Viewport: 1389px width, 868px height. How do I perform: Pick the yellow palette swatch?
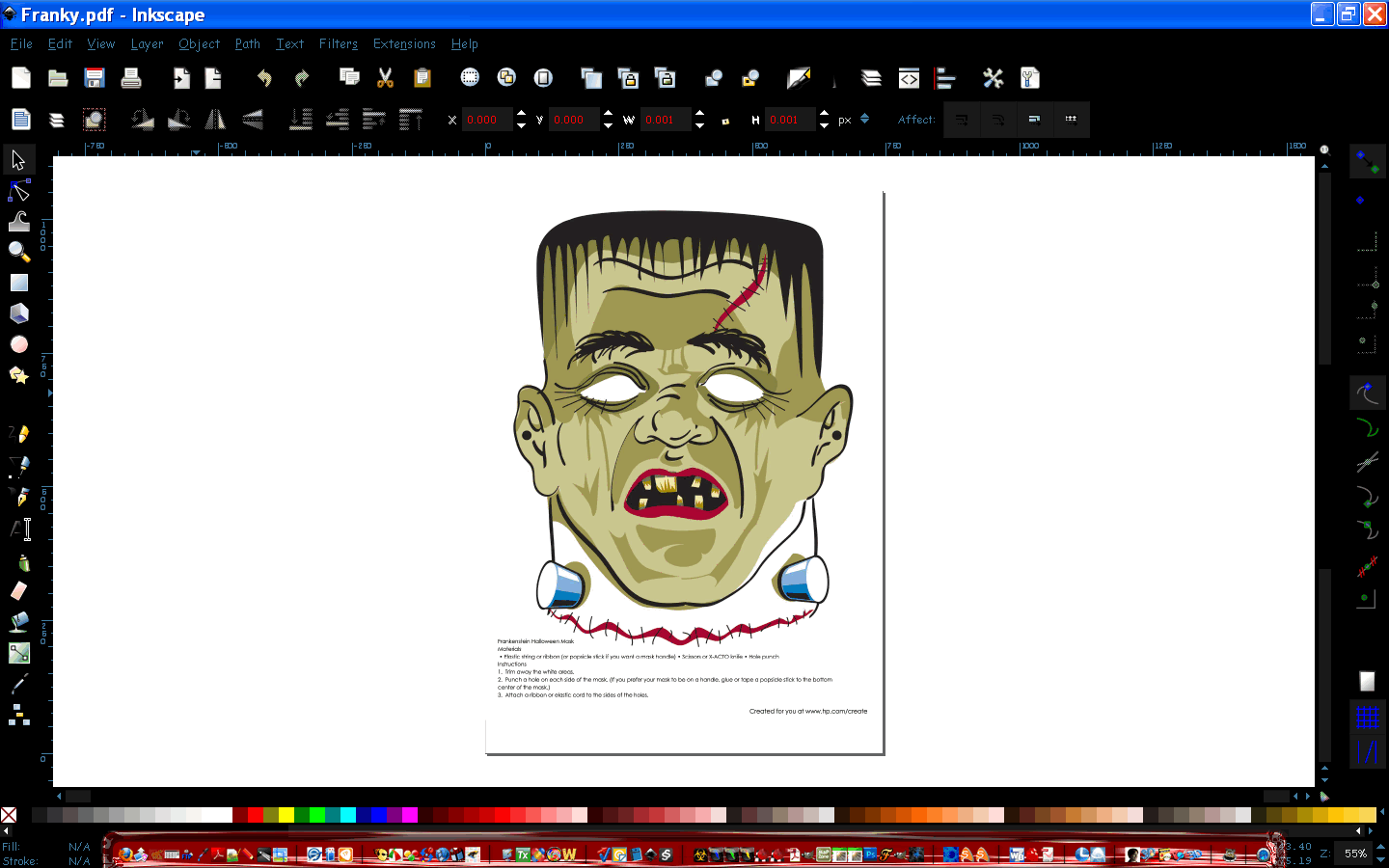click(286, 815)
